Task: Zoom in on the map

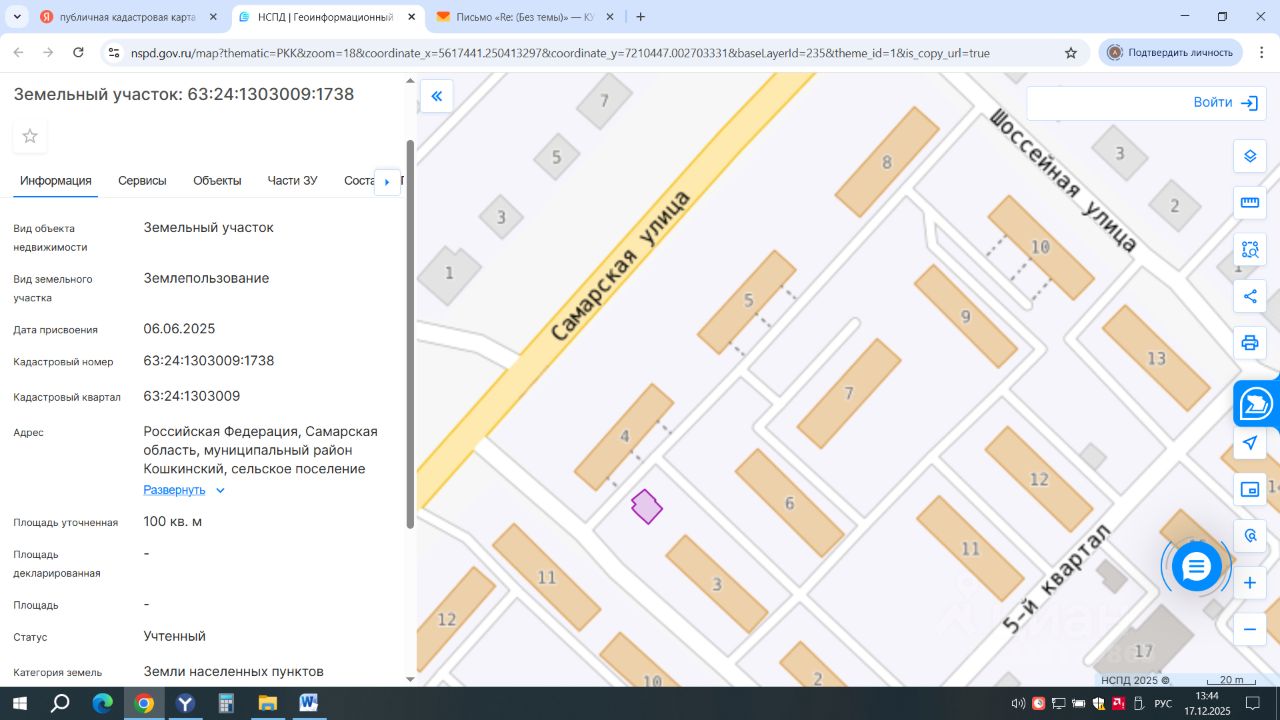Action: tap(1249, 583)
